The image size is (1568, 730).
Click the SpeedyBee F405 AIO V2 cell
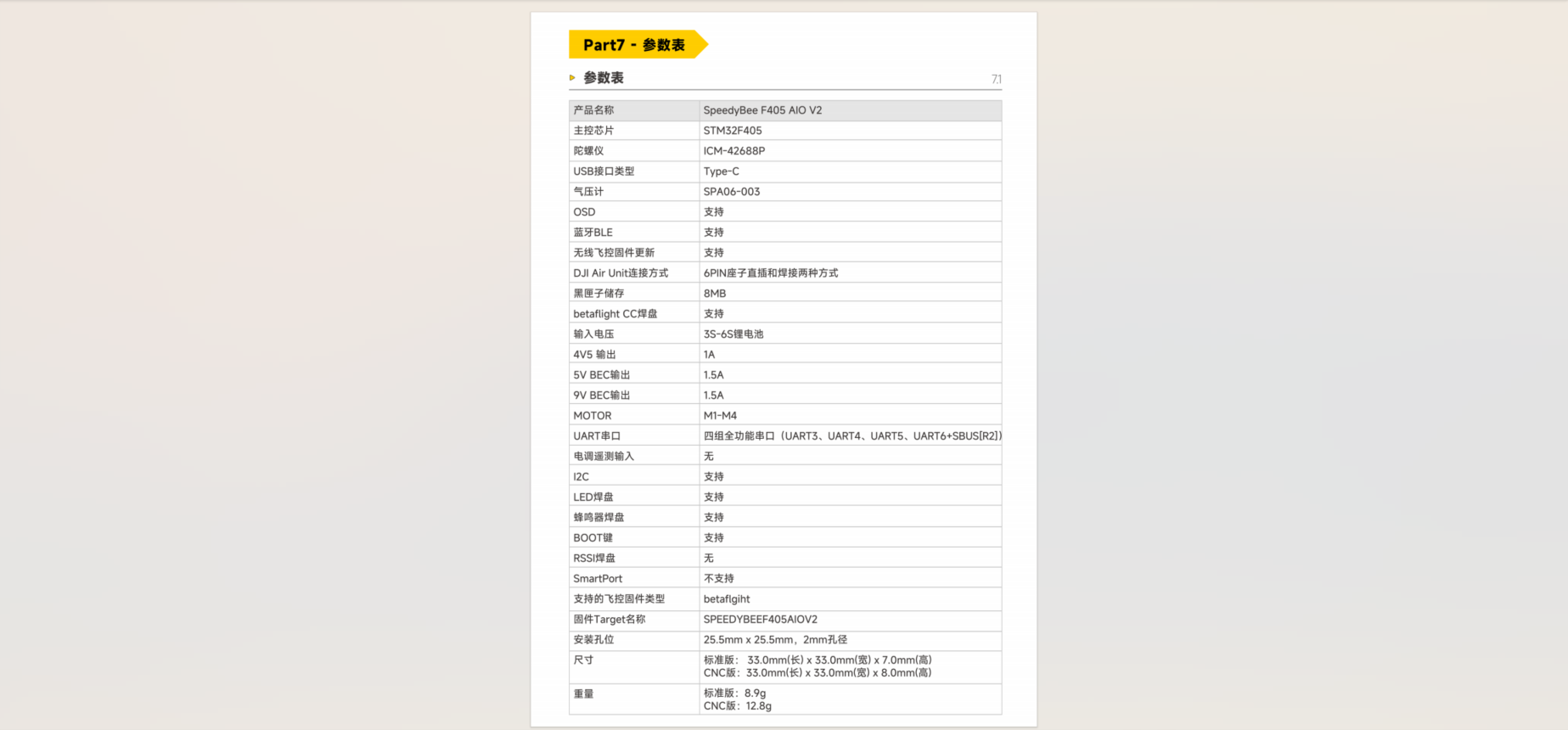(x=762, y=110)
